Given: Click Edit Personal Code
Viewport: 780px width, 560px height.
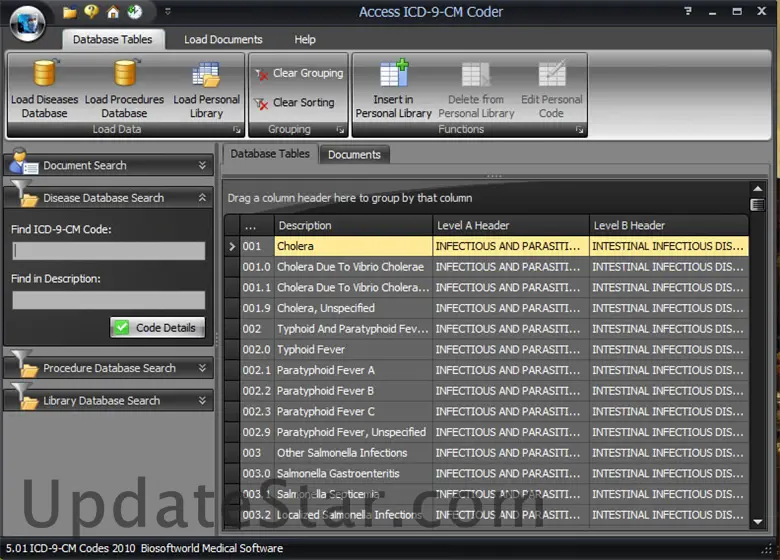Looking at the screenshot, I should tap(552, 90).
